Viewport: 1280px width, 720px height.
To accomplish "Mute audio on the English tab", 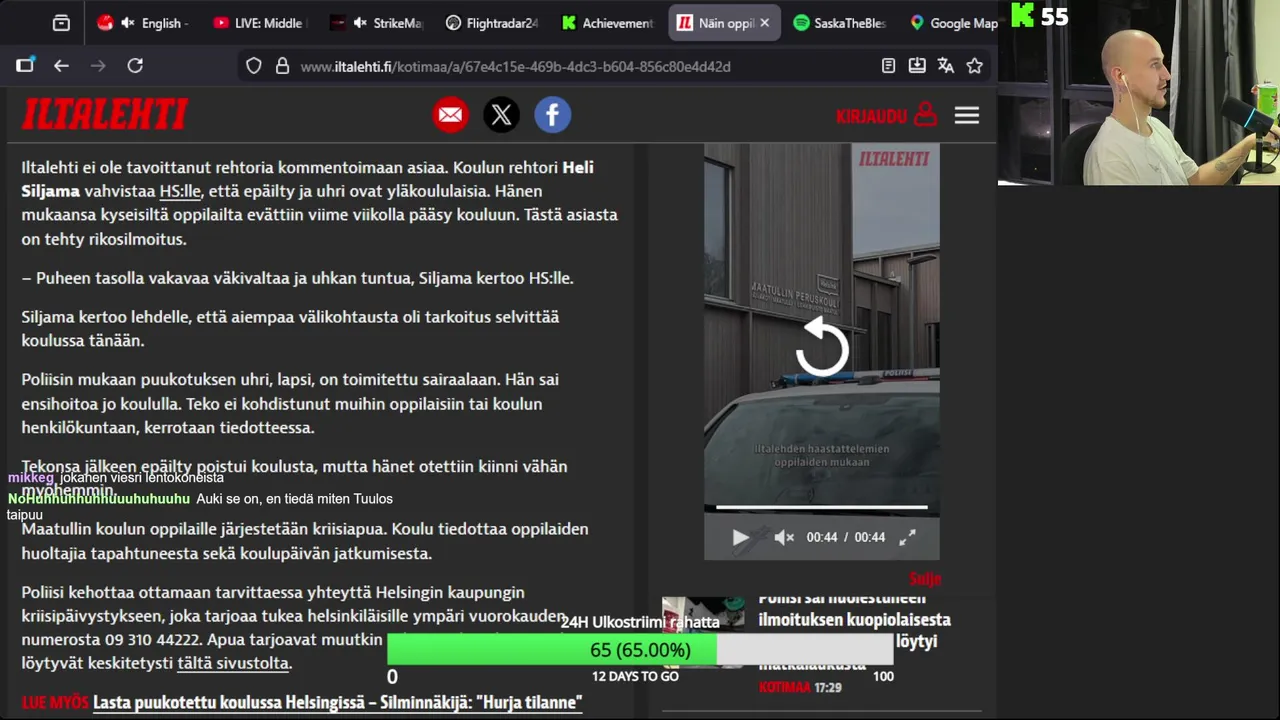I will point(128,23).
